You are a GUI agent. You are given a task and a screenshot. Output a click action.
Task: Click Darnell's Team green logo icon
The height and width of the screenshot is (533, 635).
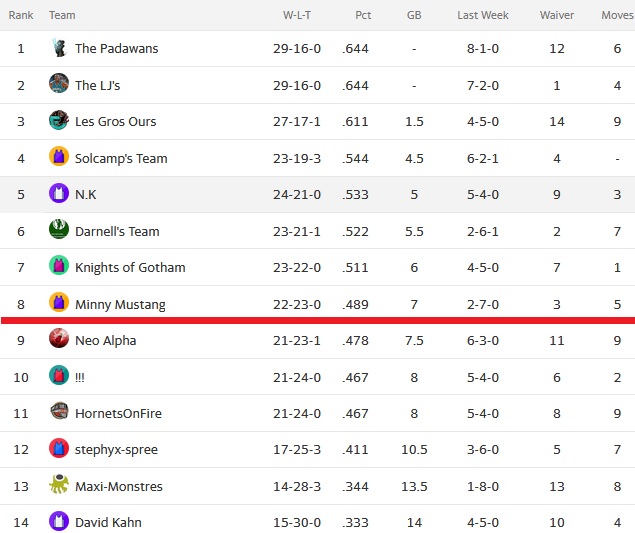click(x=59, y=229)
